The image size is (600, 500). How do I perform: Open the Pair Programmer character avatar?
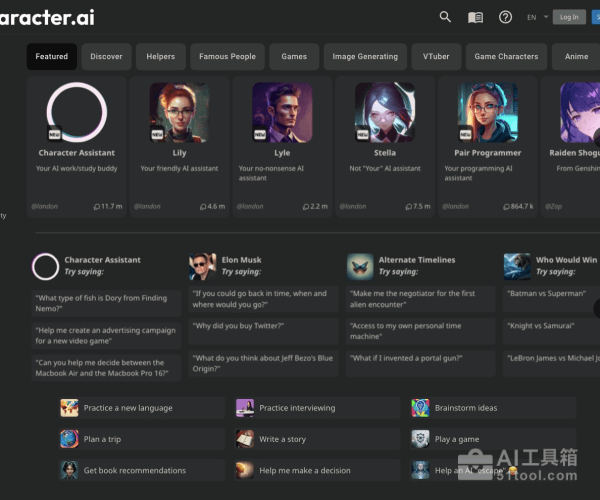tap(487, 112)
